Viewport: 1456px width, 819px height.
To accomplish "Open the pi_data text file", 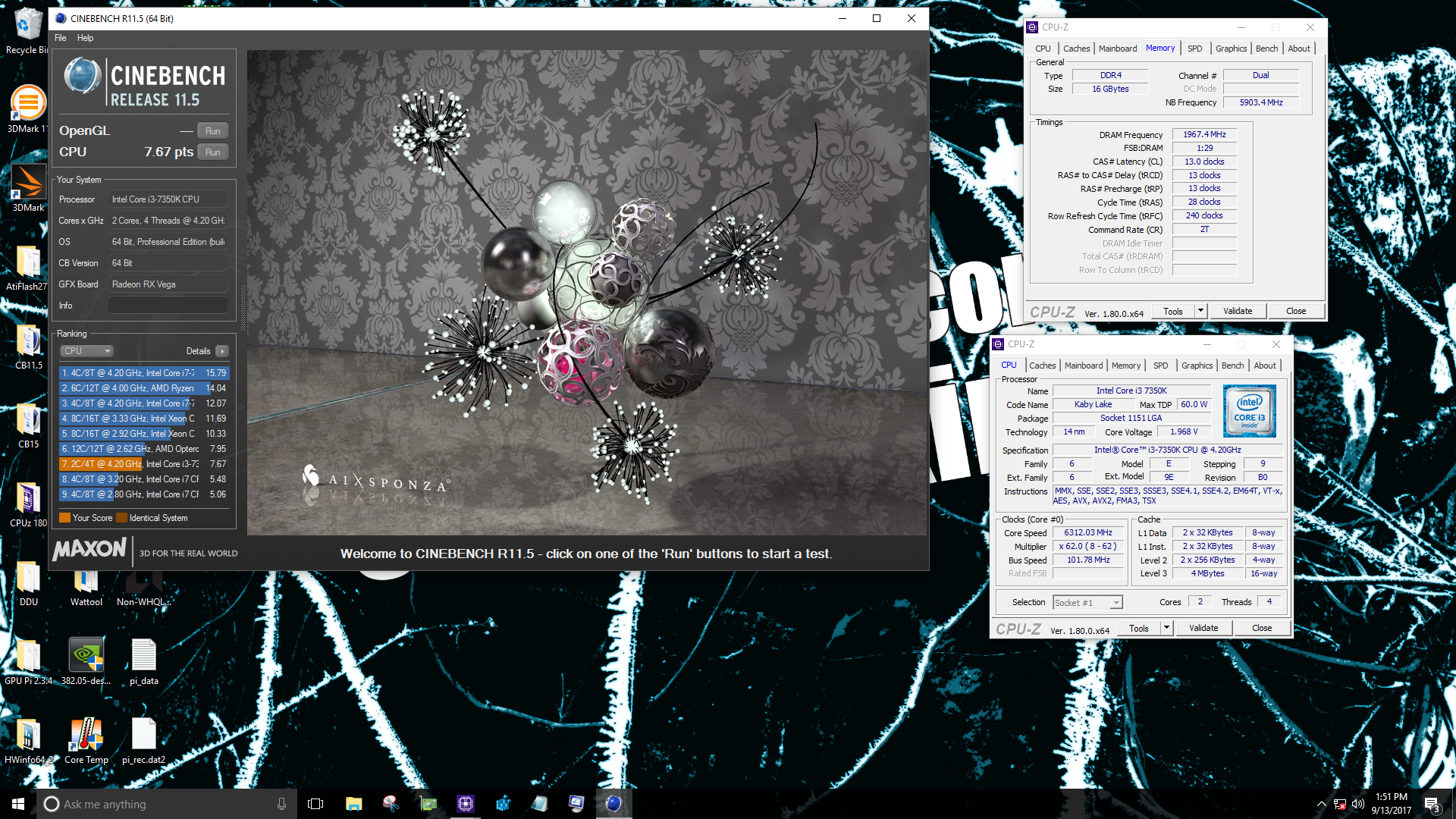I will coord(143,662).
